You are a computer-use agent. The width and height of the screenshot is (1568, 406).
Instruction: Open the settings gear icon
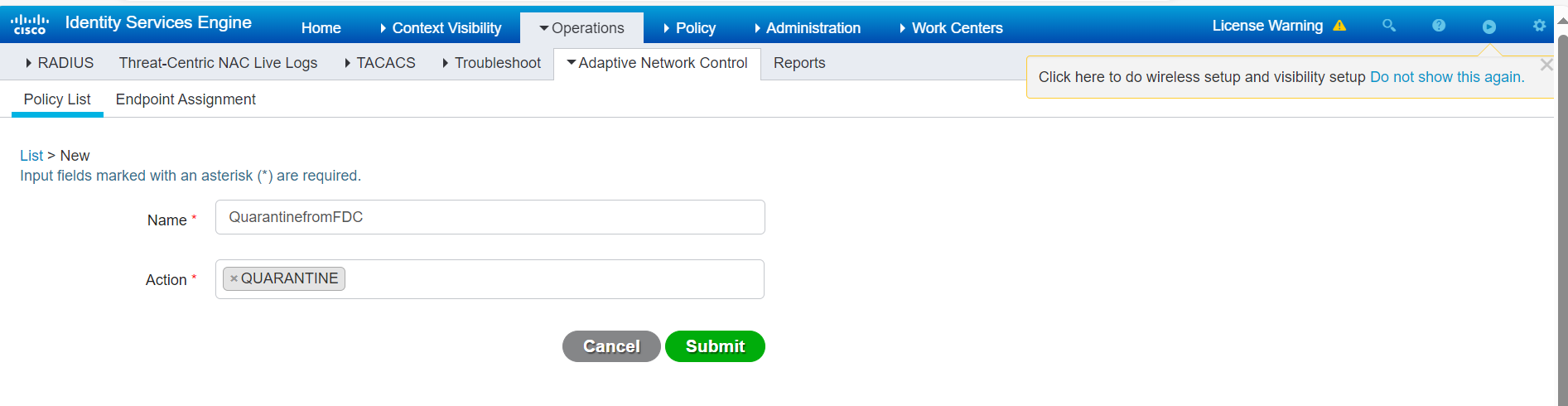coord(1539,26)
